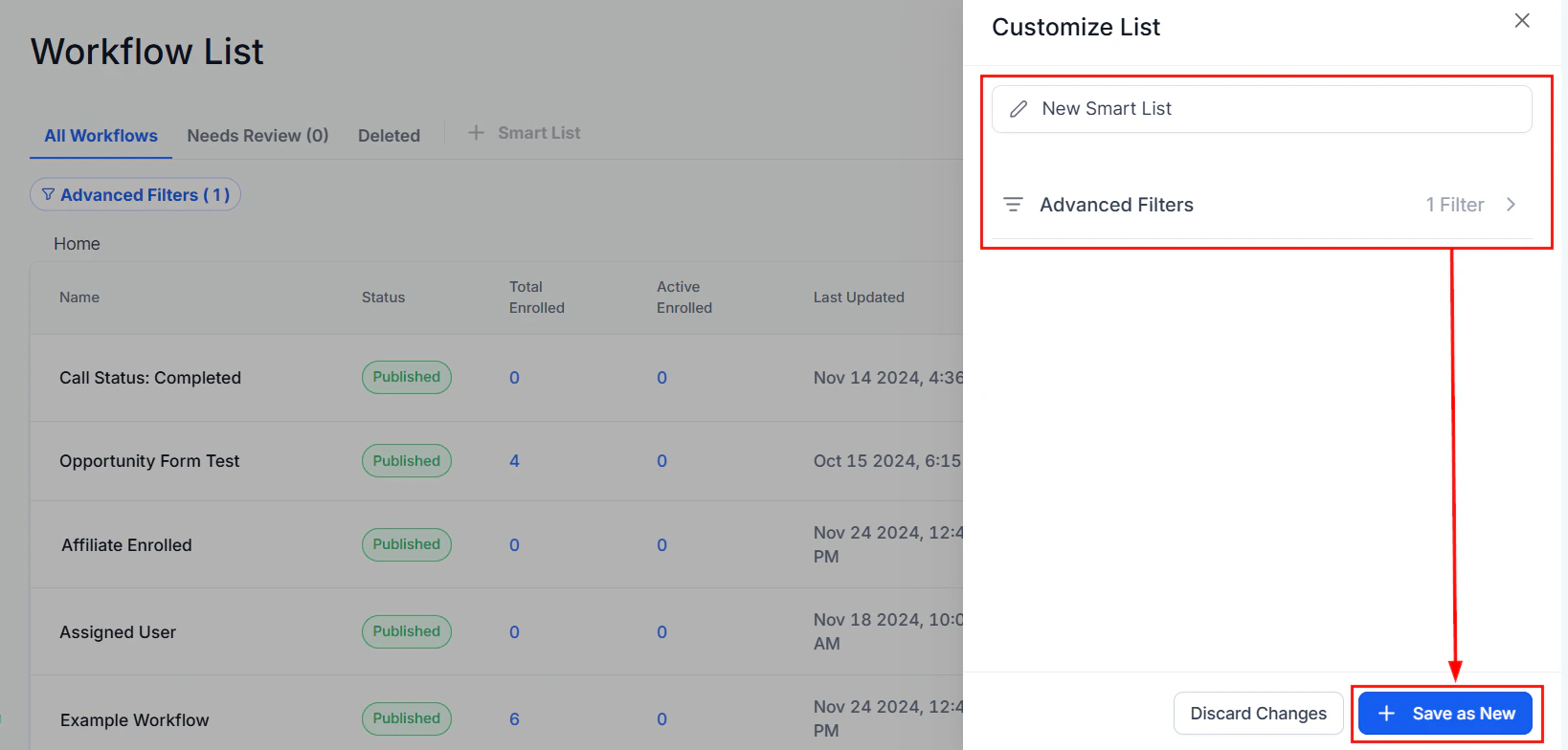1568x750 pixels.
Task: Click total enrolled count 4 for Opportunity Form Test
Action: pos(514,461)
